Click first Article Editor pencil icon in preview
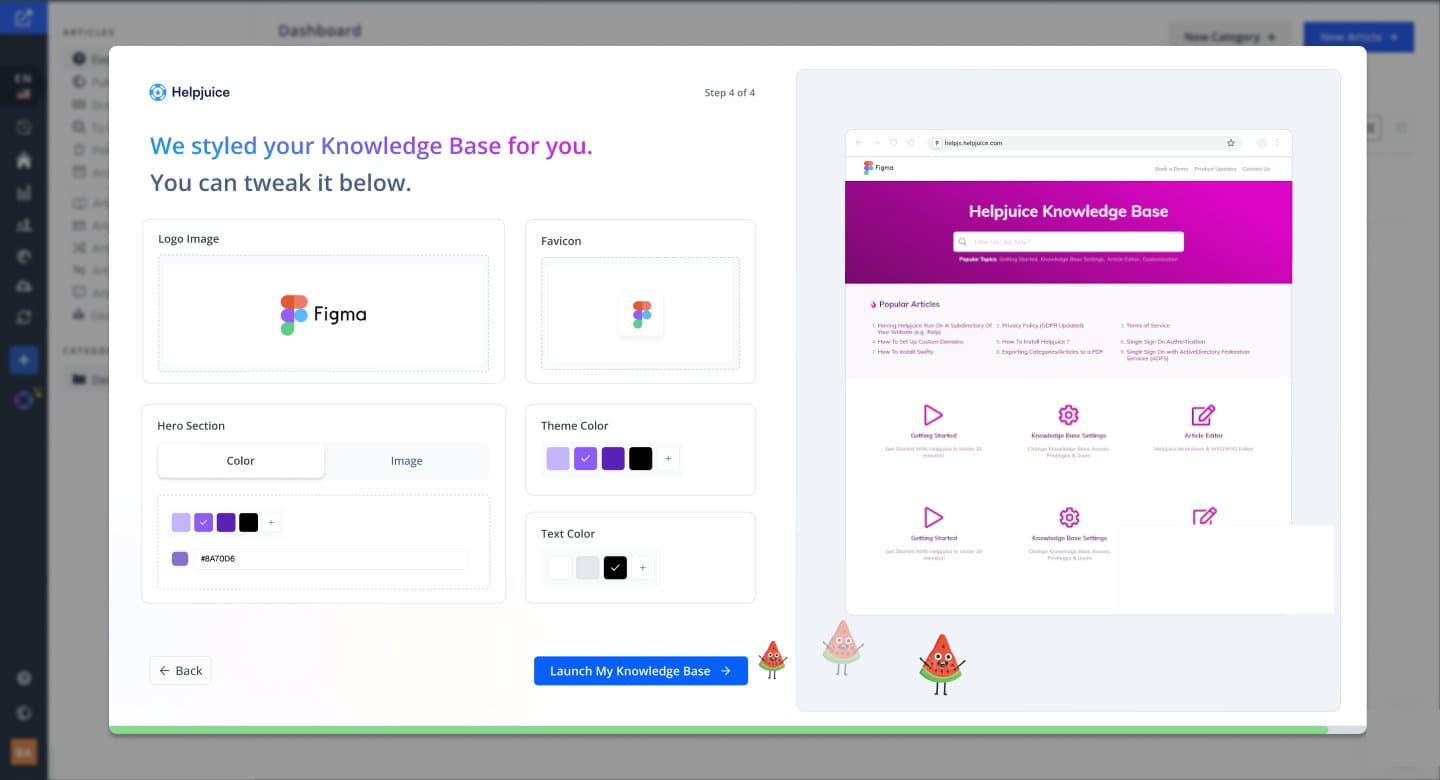This screenshot has height=780, width=1440. pos(1203,415)
